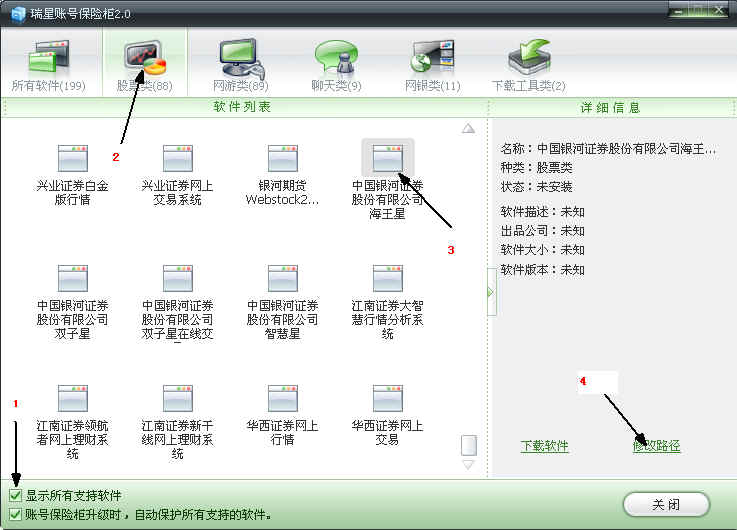Click the 瑞星账号保险柜 title bar logo
Image resolution: width=737 pixels, height=530 pixels.
pos(18,14)
